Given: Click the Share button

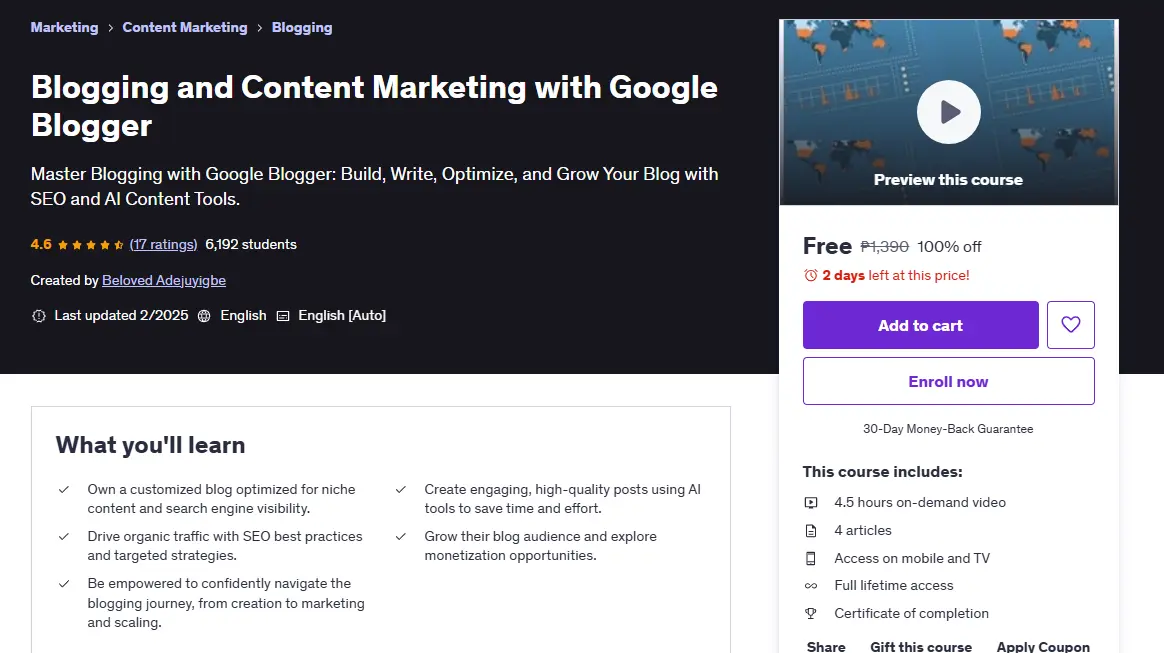Looking at the screenshot, I should pos(826,646).
